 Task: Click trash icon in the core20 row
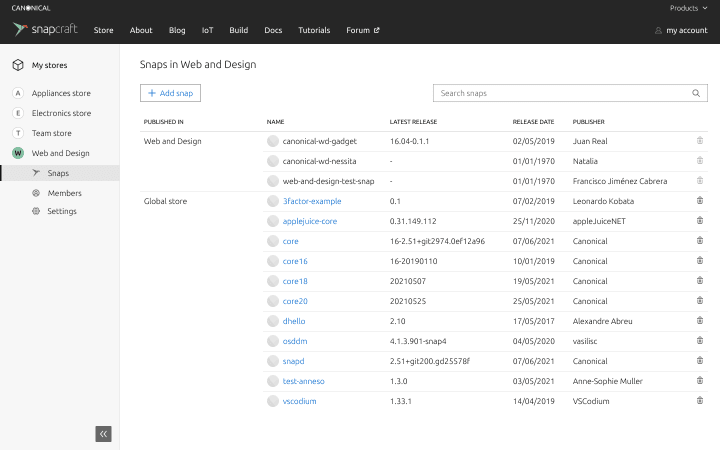[x=700, y=300]
